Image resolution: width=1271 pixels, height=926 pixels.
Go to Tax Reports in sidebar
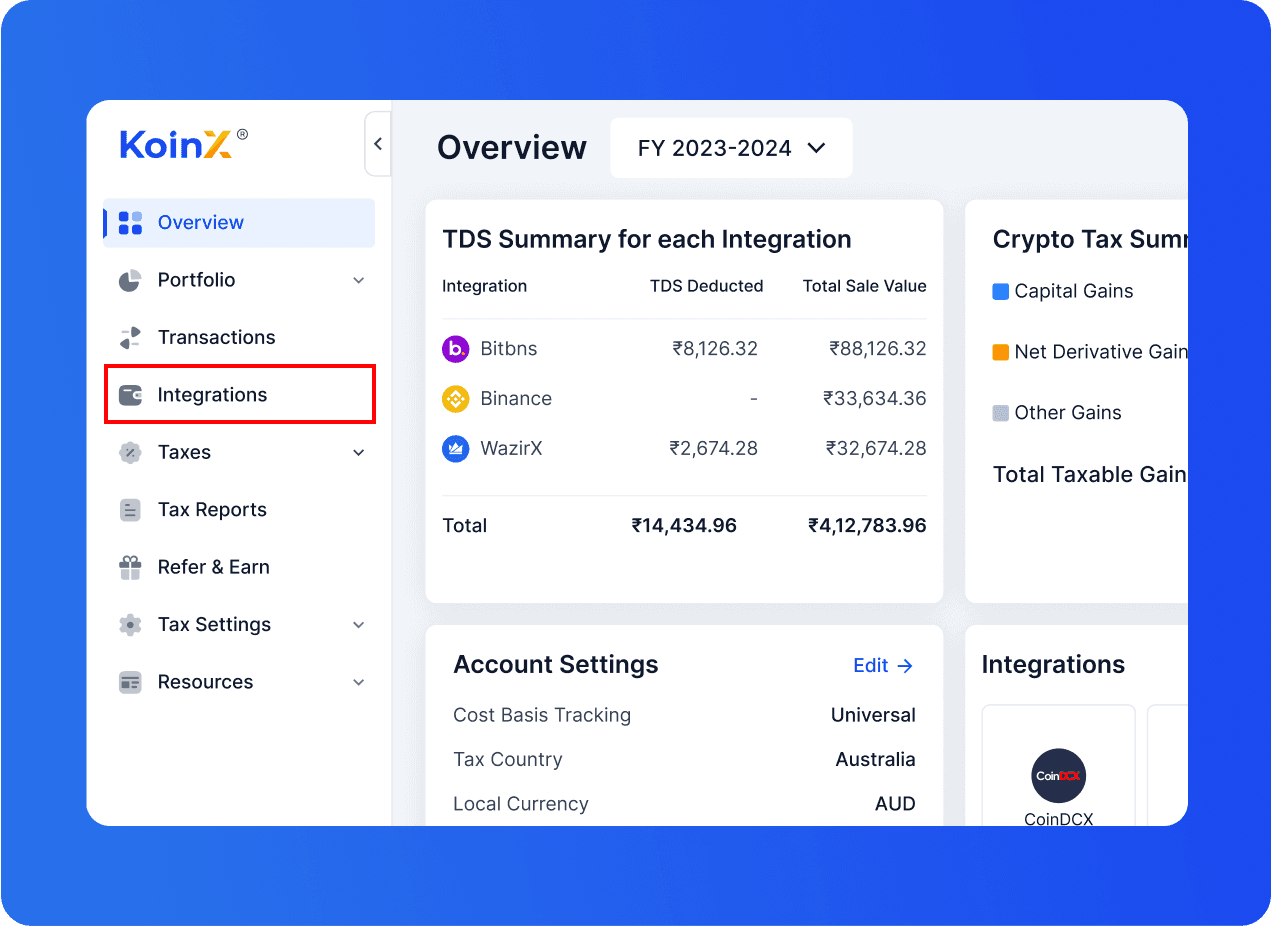212,510
